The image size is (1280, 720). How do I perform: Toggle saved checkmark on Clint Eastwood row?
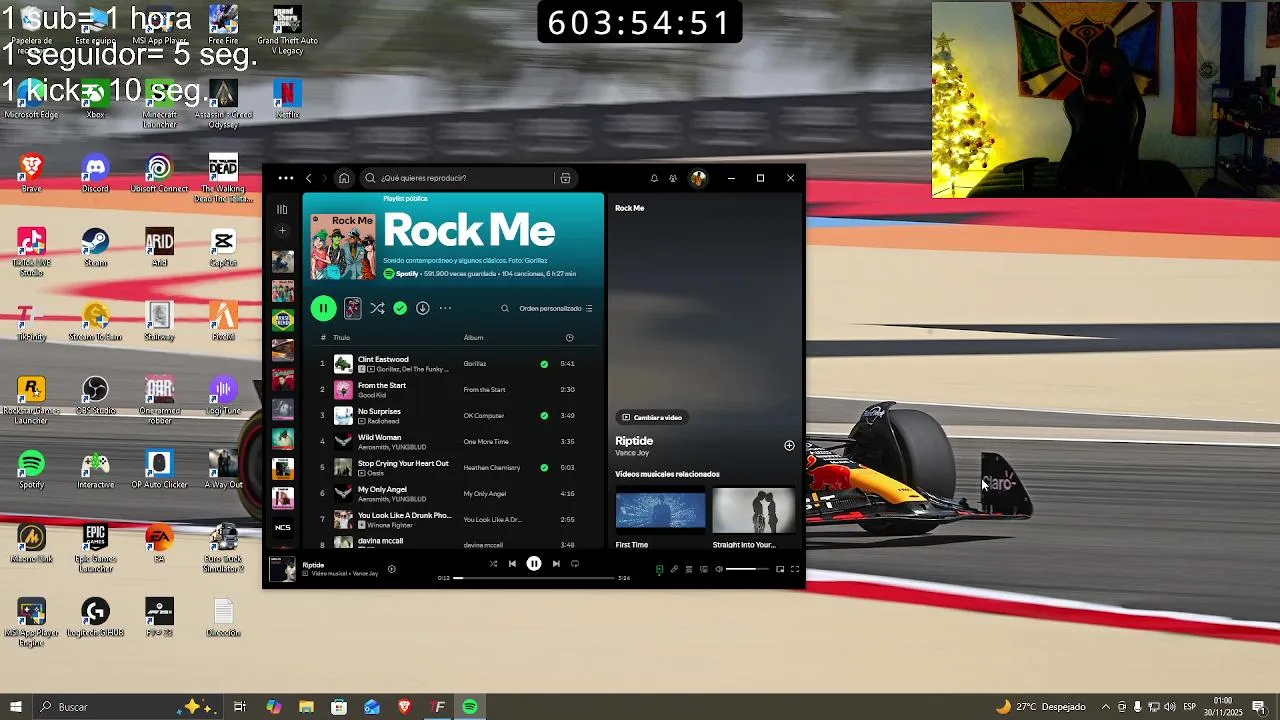click(x=544, y=364)
